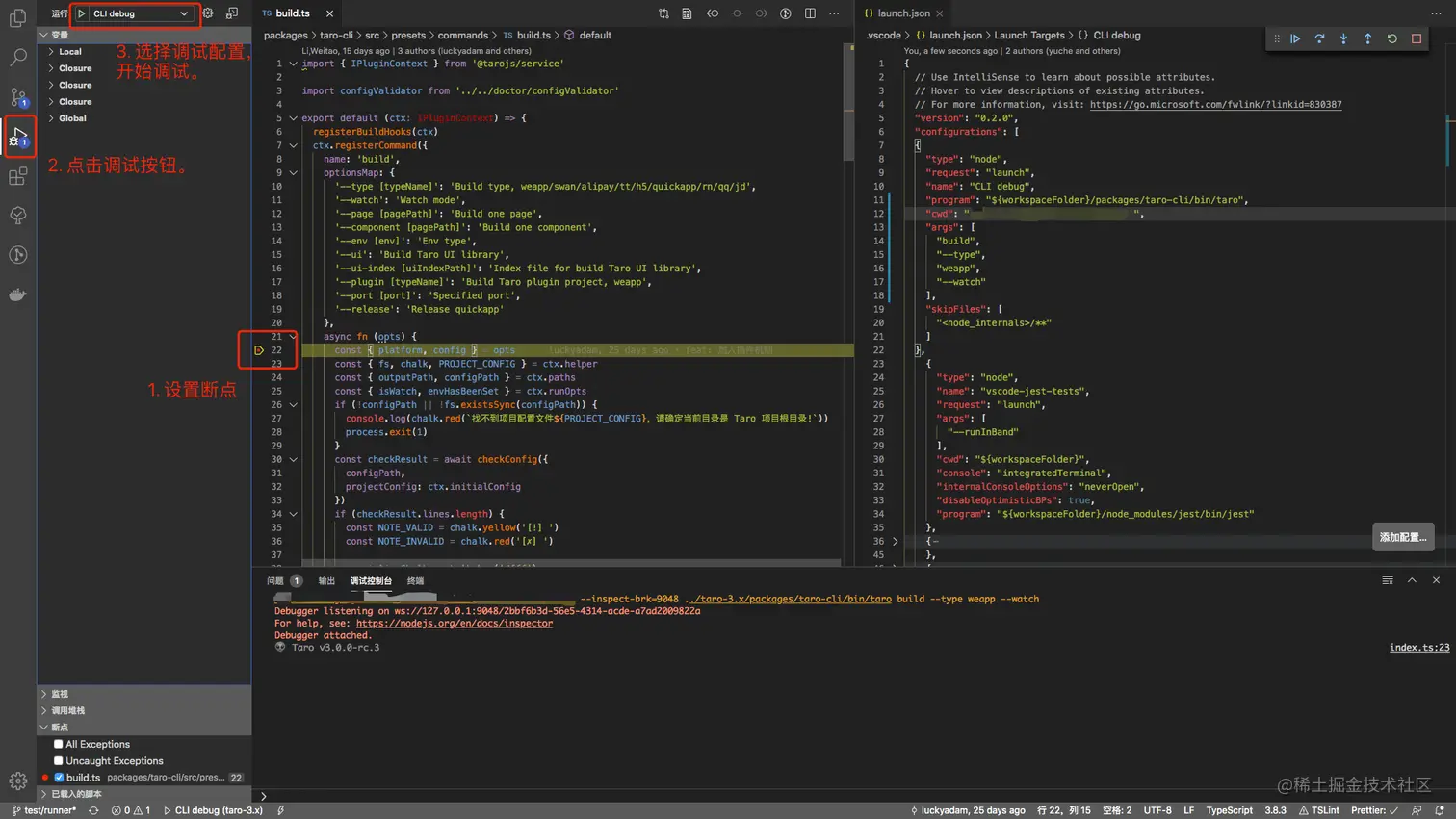
Task: Open More Actions for the build.ts editor
Action: pos(834,13)
